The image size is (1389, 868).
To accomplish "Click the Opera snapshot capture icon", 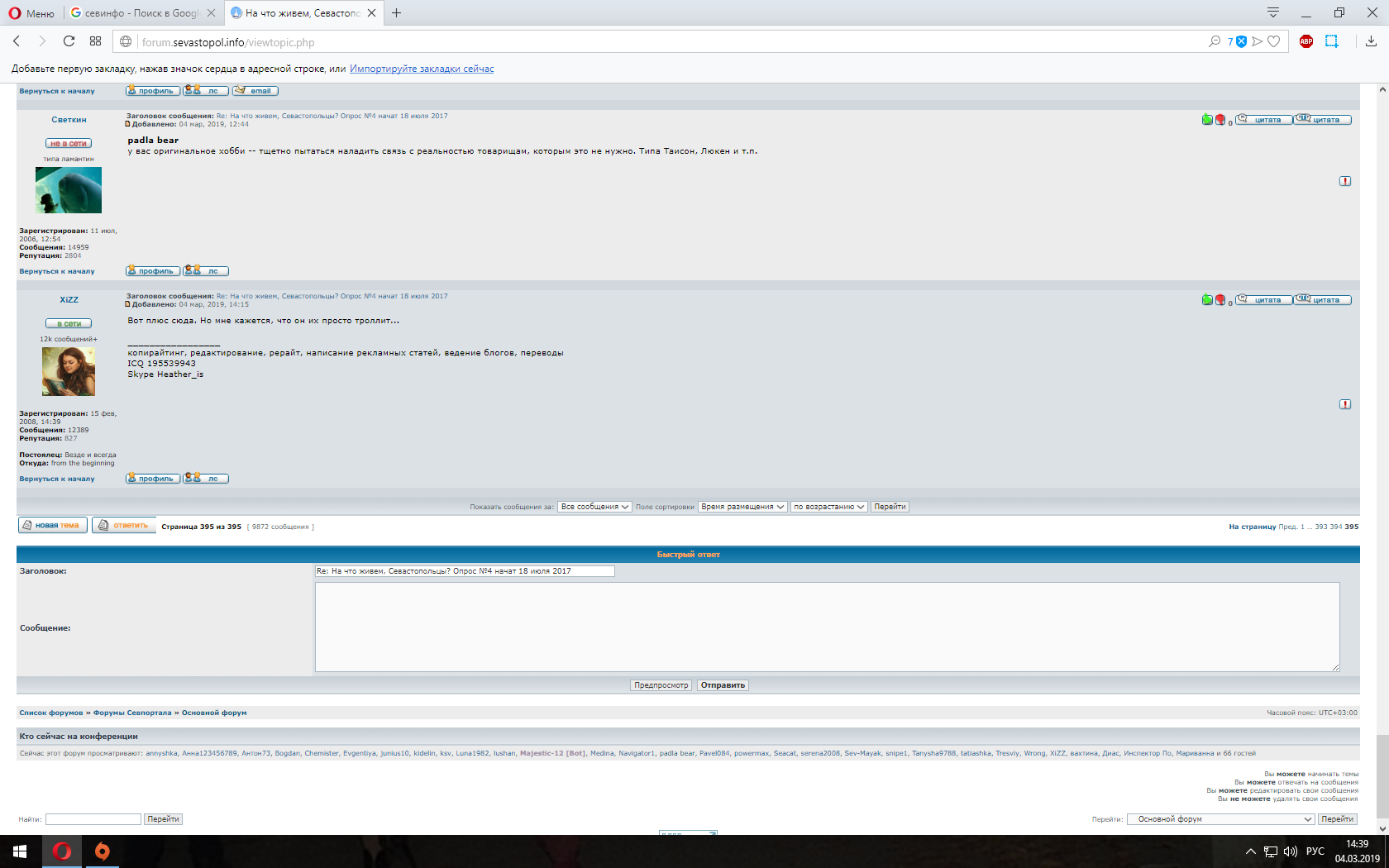I will [1331, 41].
